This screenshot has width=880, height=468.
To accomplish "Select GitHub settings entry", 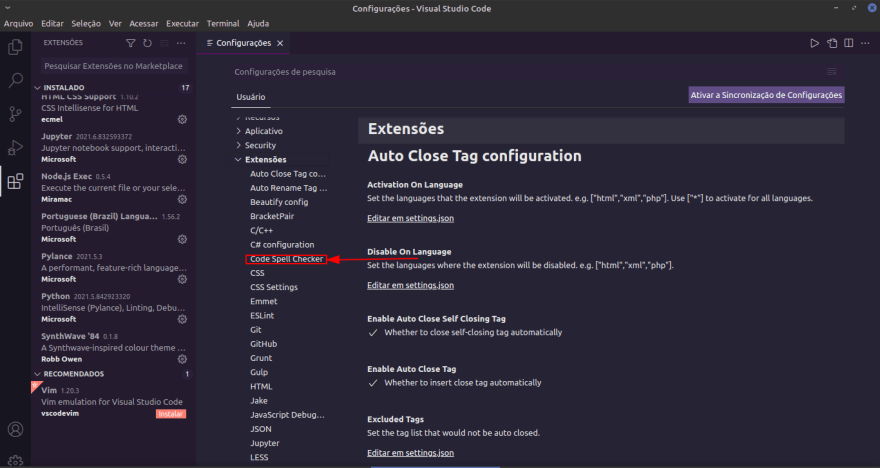I will [264, 344].
